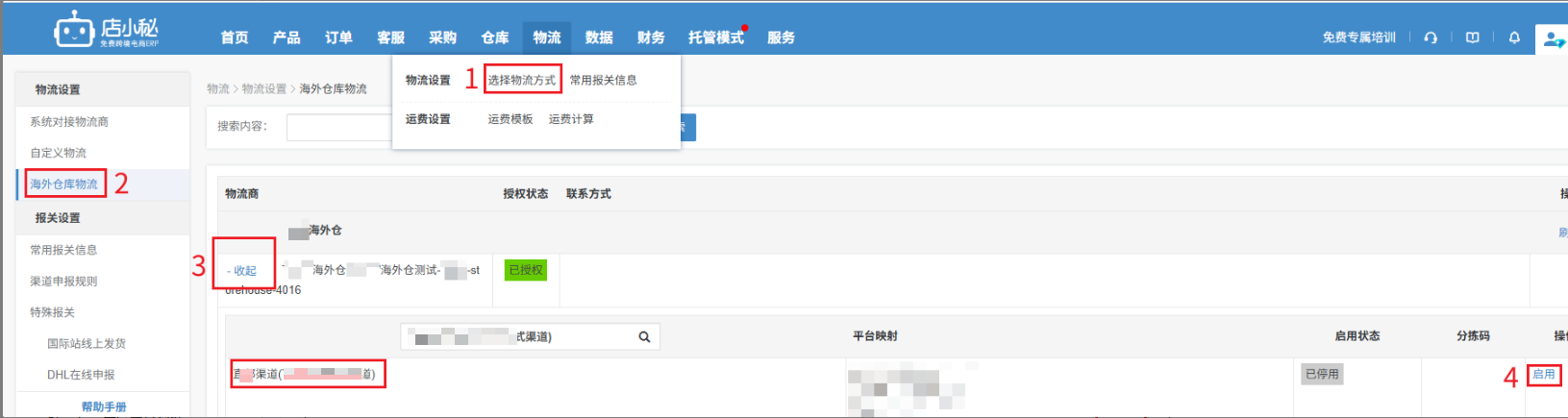Go to 系统对接物流商 sidebar item

pyautogui.click(x=69, y=122)
